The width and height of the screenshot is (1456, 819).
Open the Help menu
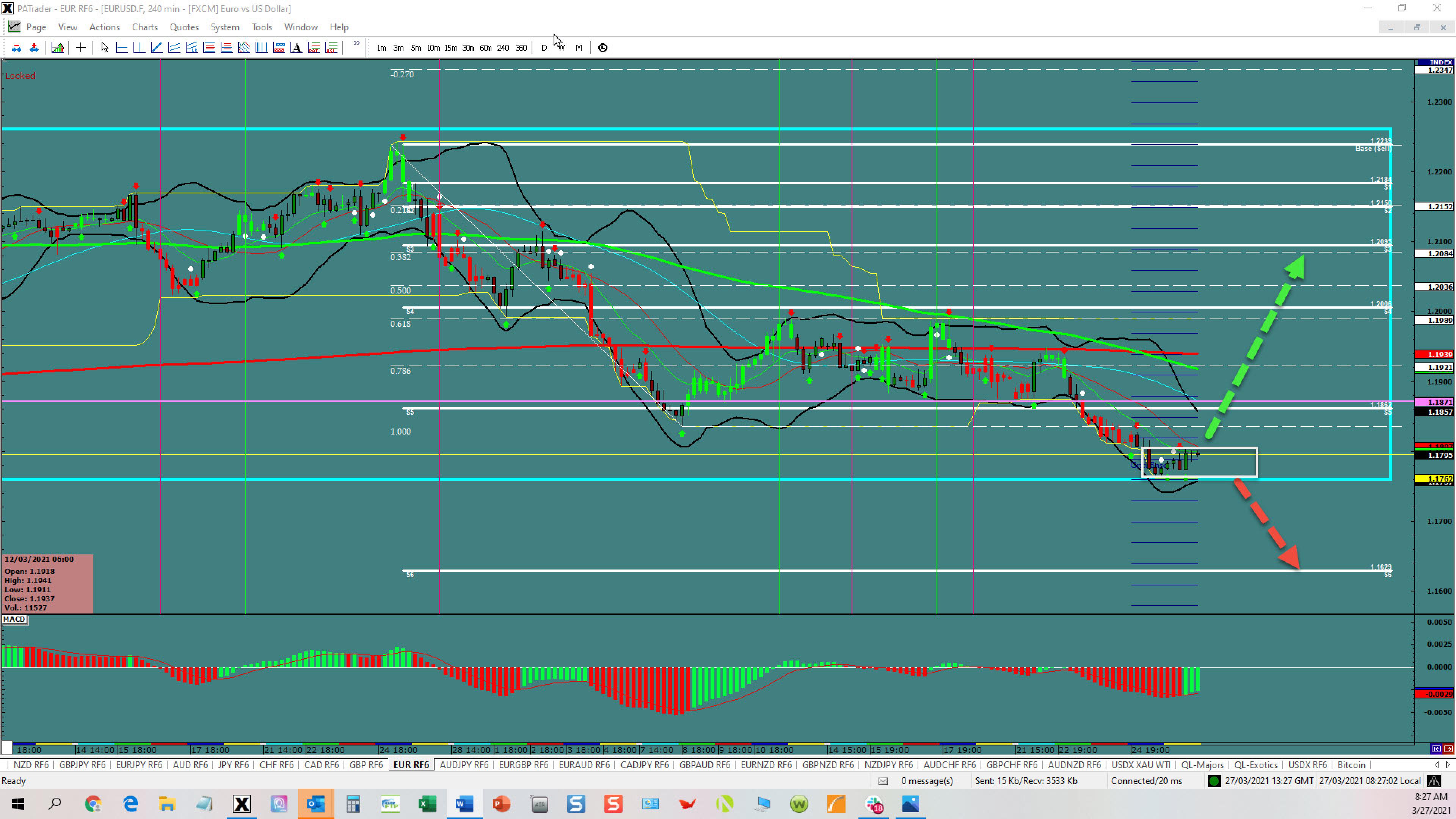(x=339, y=27)
